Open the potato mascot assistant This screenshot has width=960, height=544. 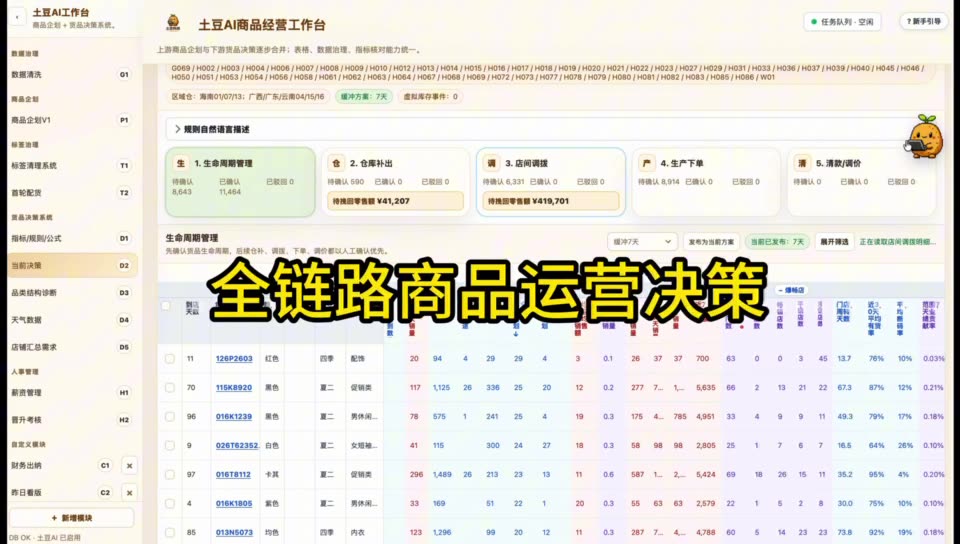924,137
